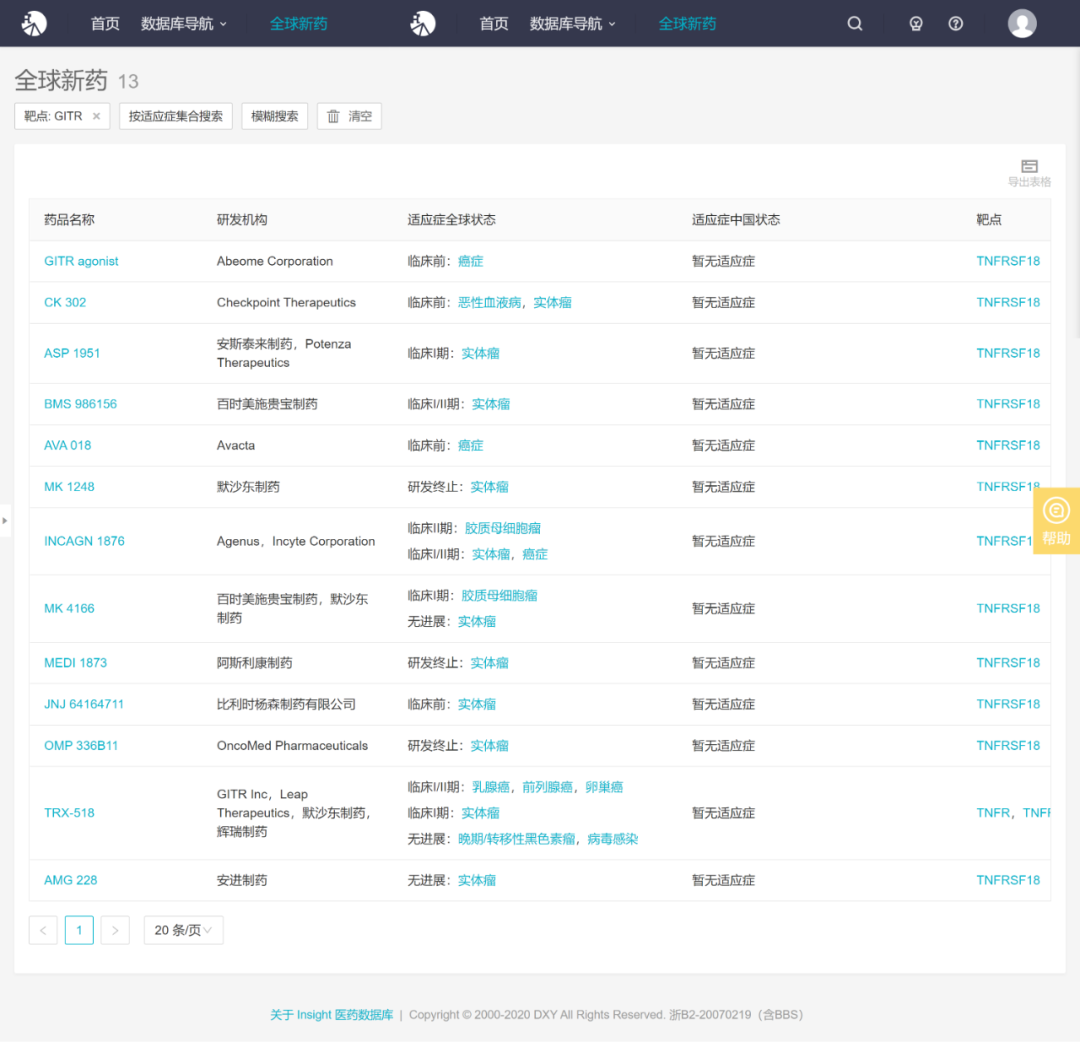This screenshot has height=1042, width=1080.
Task: Remove the GITR target filter tag
Action: coord(96,116)
